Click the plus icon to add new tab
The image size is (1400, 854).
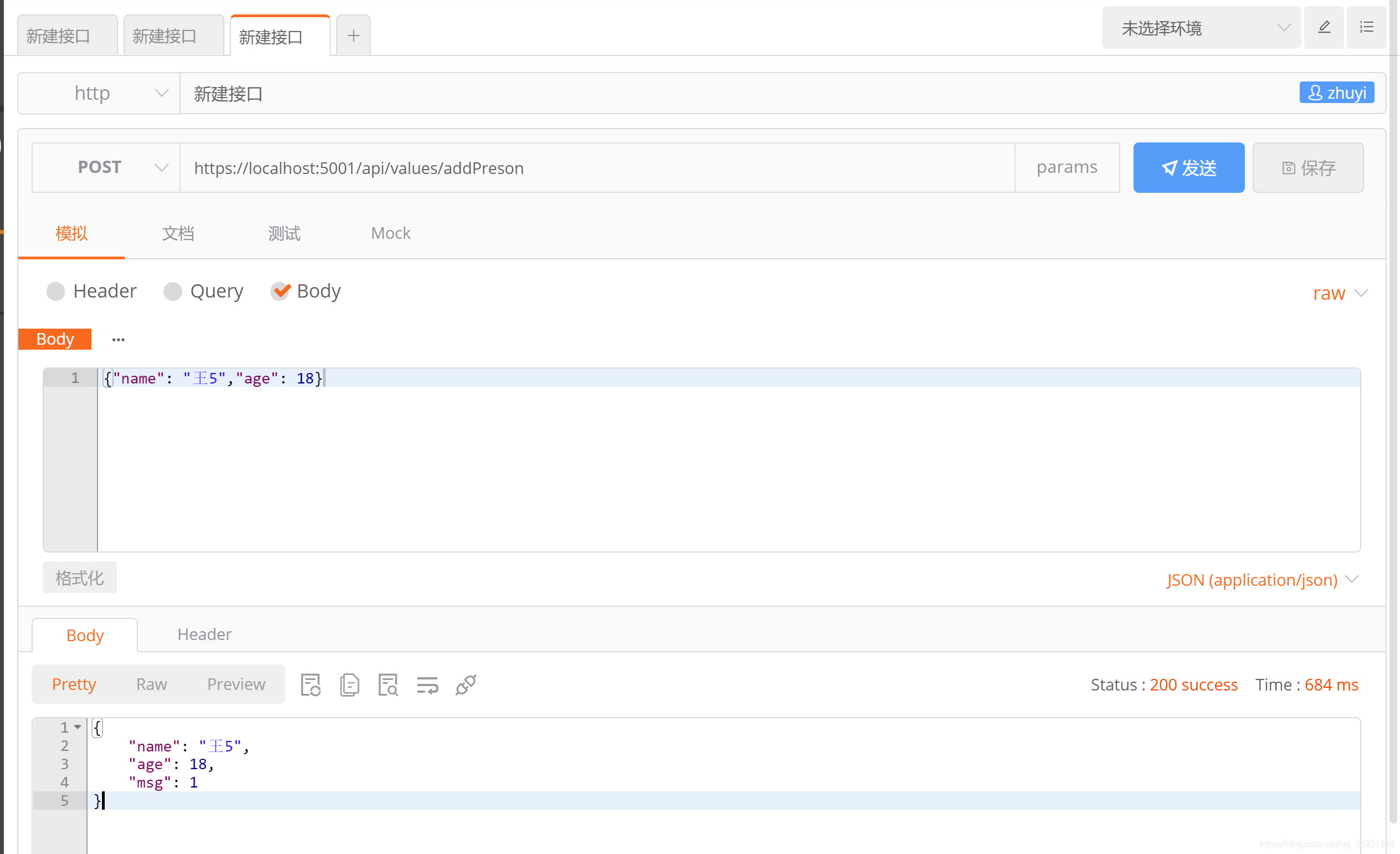353,36
